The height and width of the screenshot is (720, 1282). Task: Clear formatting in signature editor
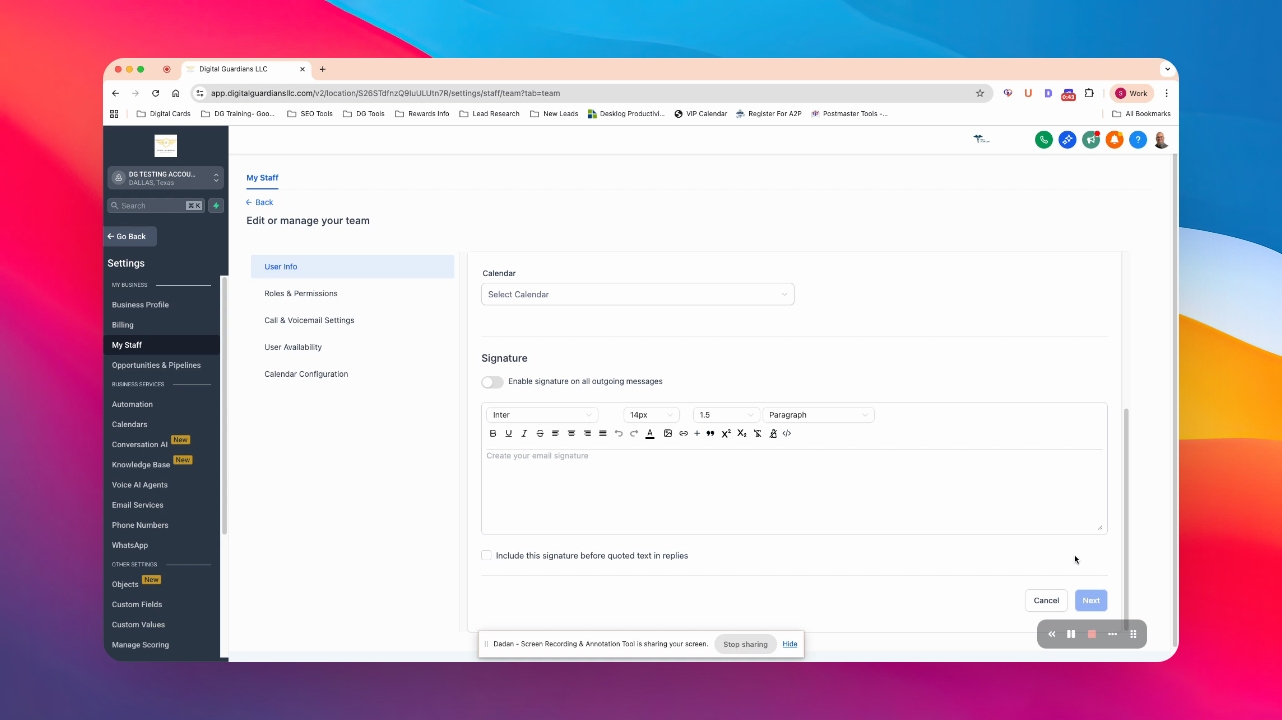[x=757, y=433]
